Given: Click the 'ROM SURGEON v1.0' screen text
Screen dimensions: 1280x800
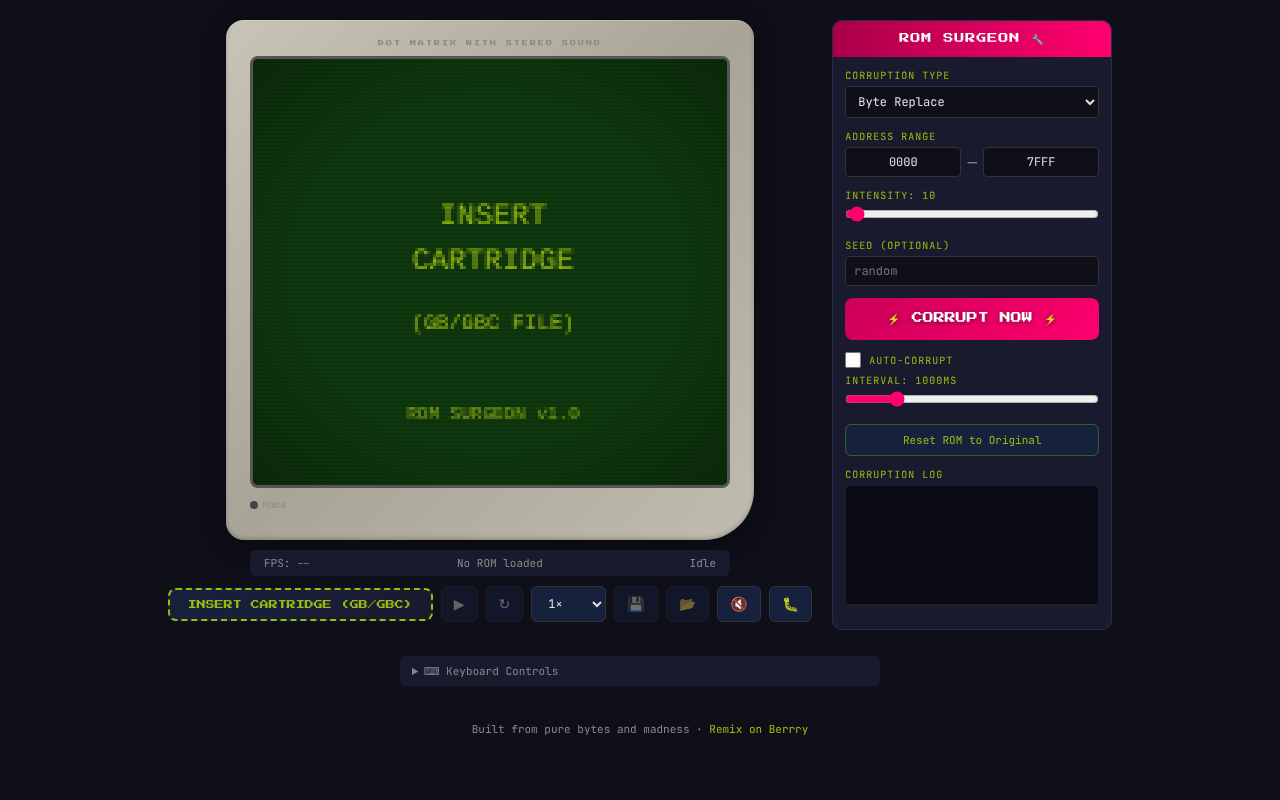Looking at the screenshot, I should (493, 413).
